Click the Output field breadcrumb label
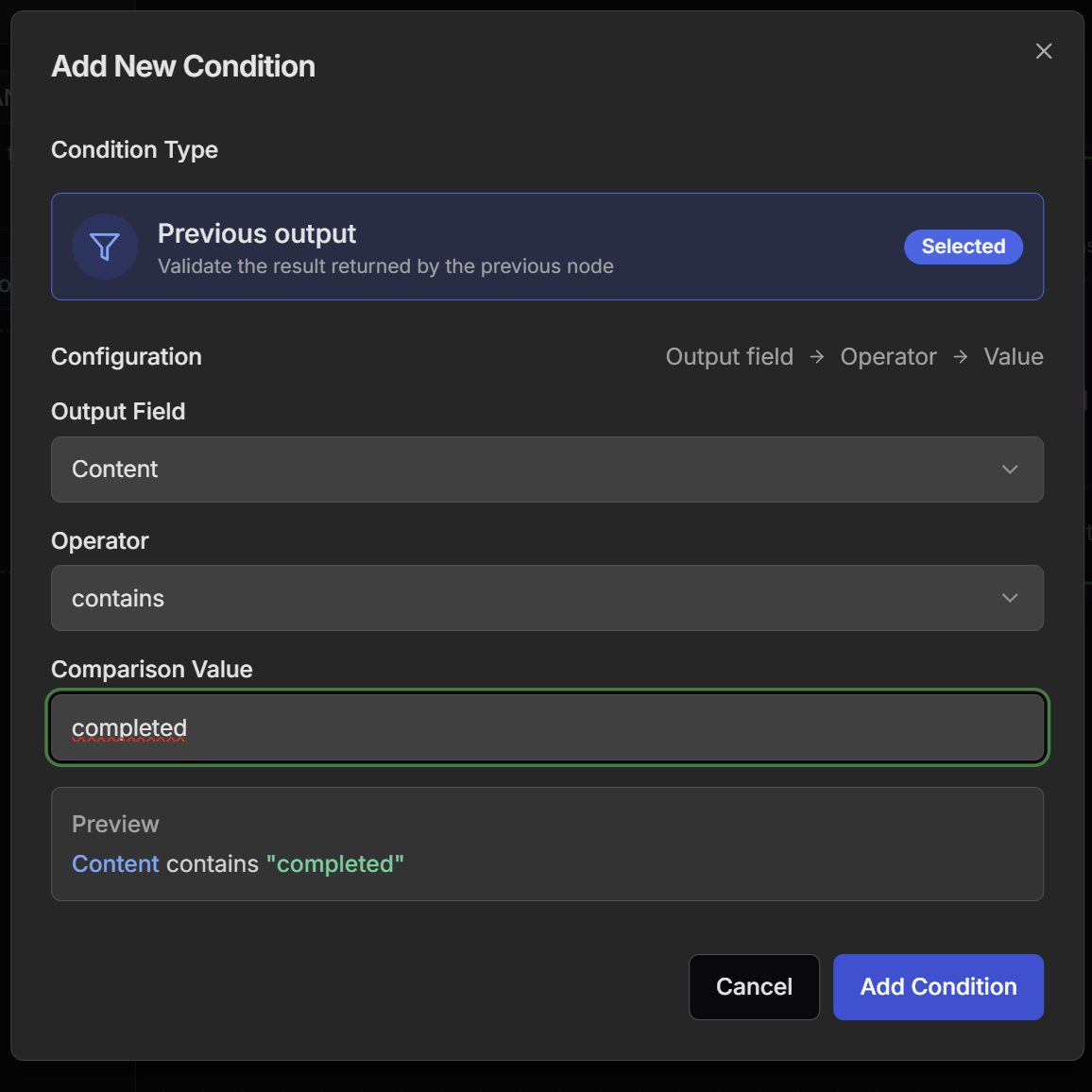Screen dimensions: 1092x1092 (x=729, y=357)
